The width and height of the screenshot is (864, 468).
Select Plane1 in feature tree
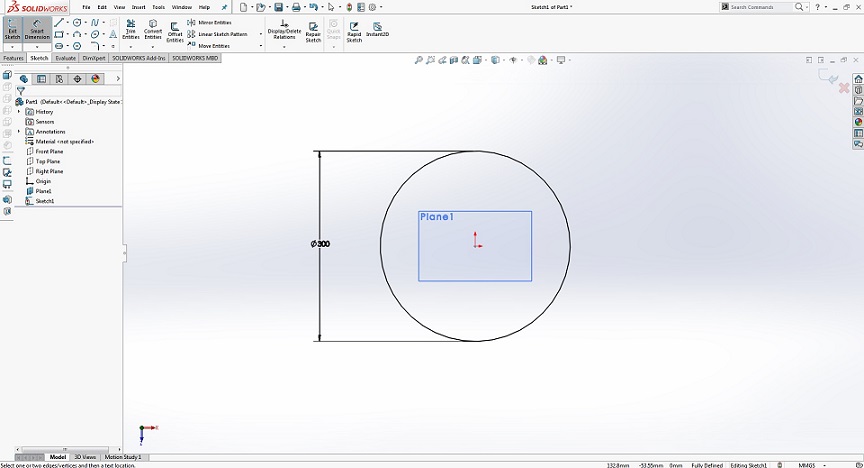click(43, 191)
